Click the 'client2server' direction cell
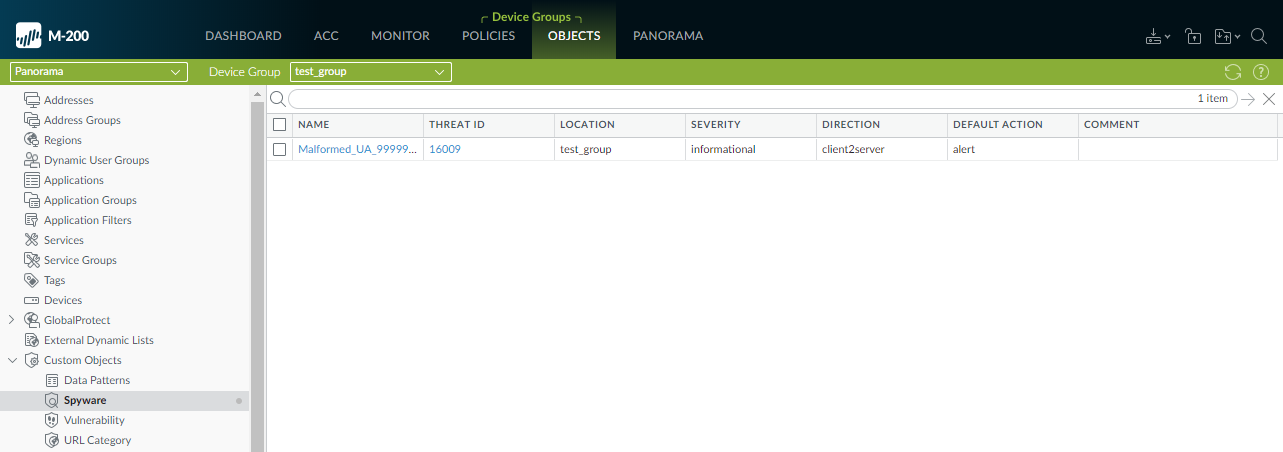The height and width of the screenshot is (452, 1283). 855,149
